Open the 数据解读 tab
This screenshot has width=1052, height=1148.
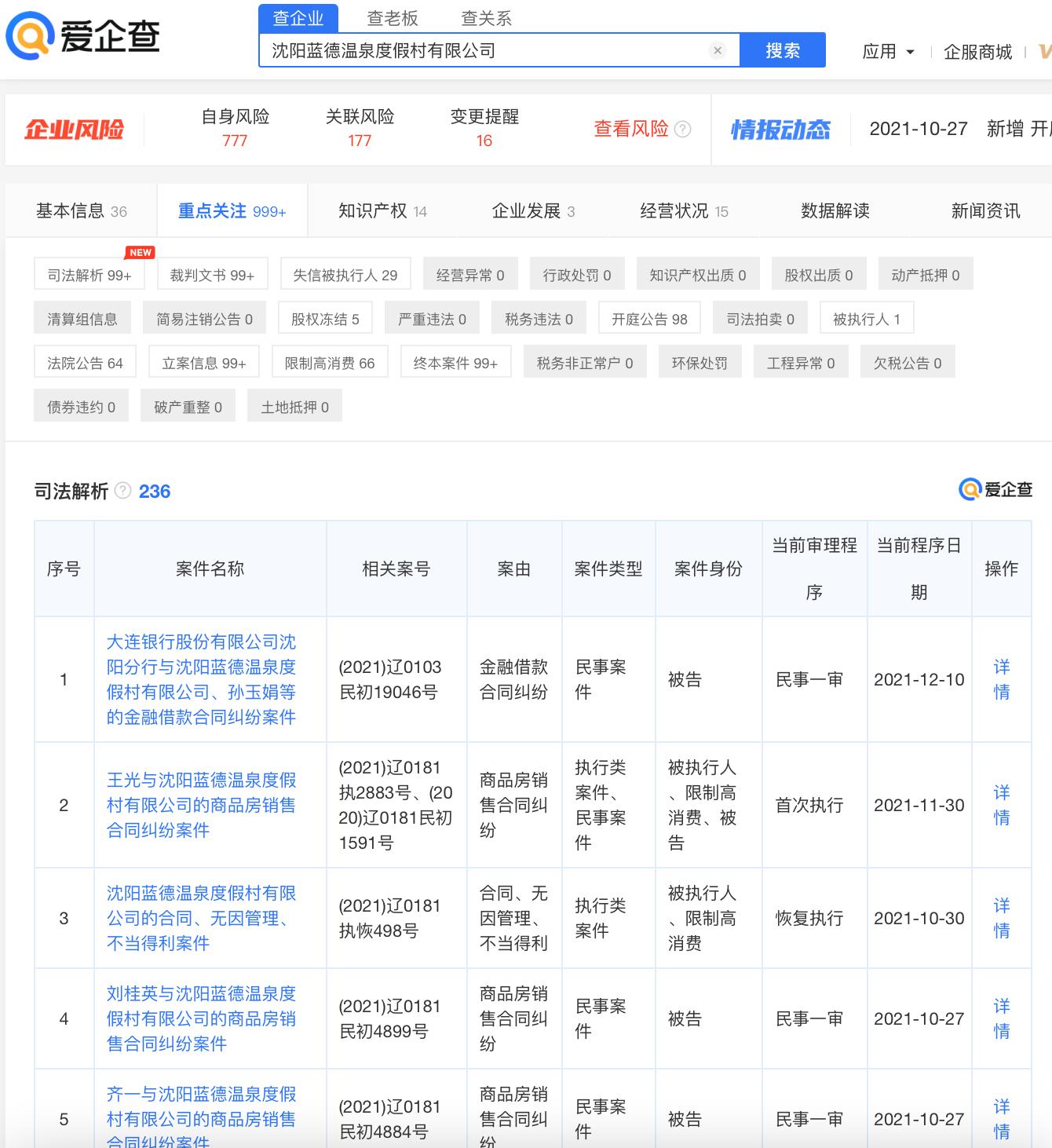pos(834,210)
